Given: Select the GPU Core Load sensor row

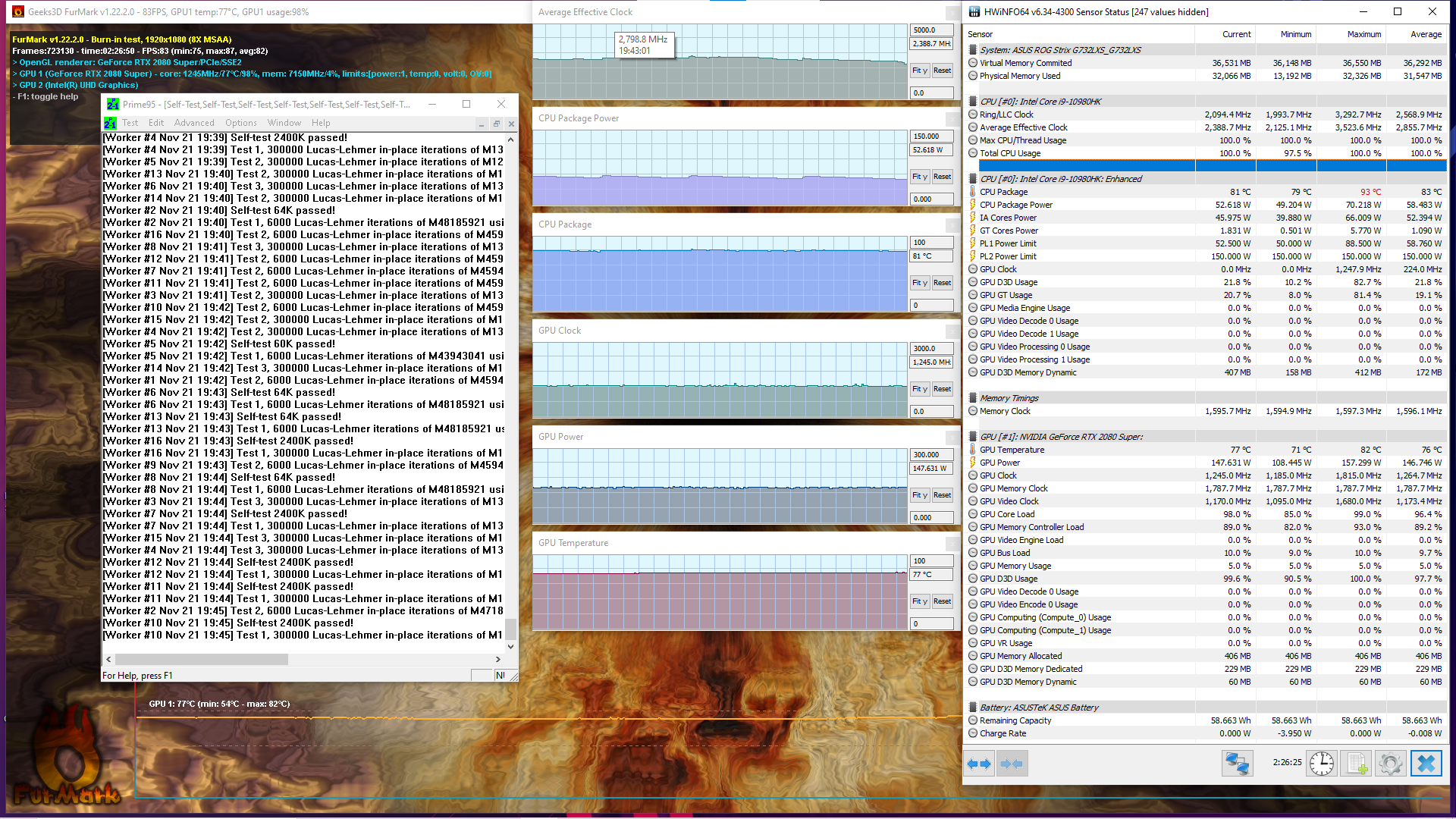Looking at the screenshot, I should (1206, 514).
